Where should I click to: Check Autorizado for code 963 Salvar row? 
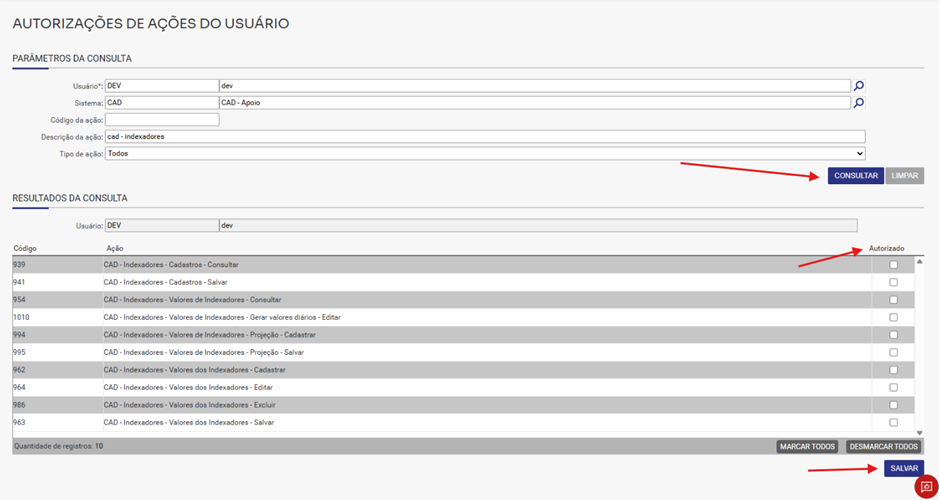(x=893, y=422)
